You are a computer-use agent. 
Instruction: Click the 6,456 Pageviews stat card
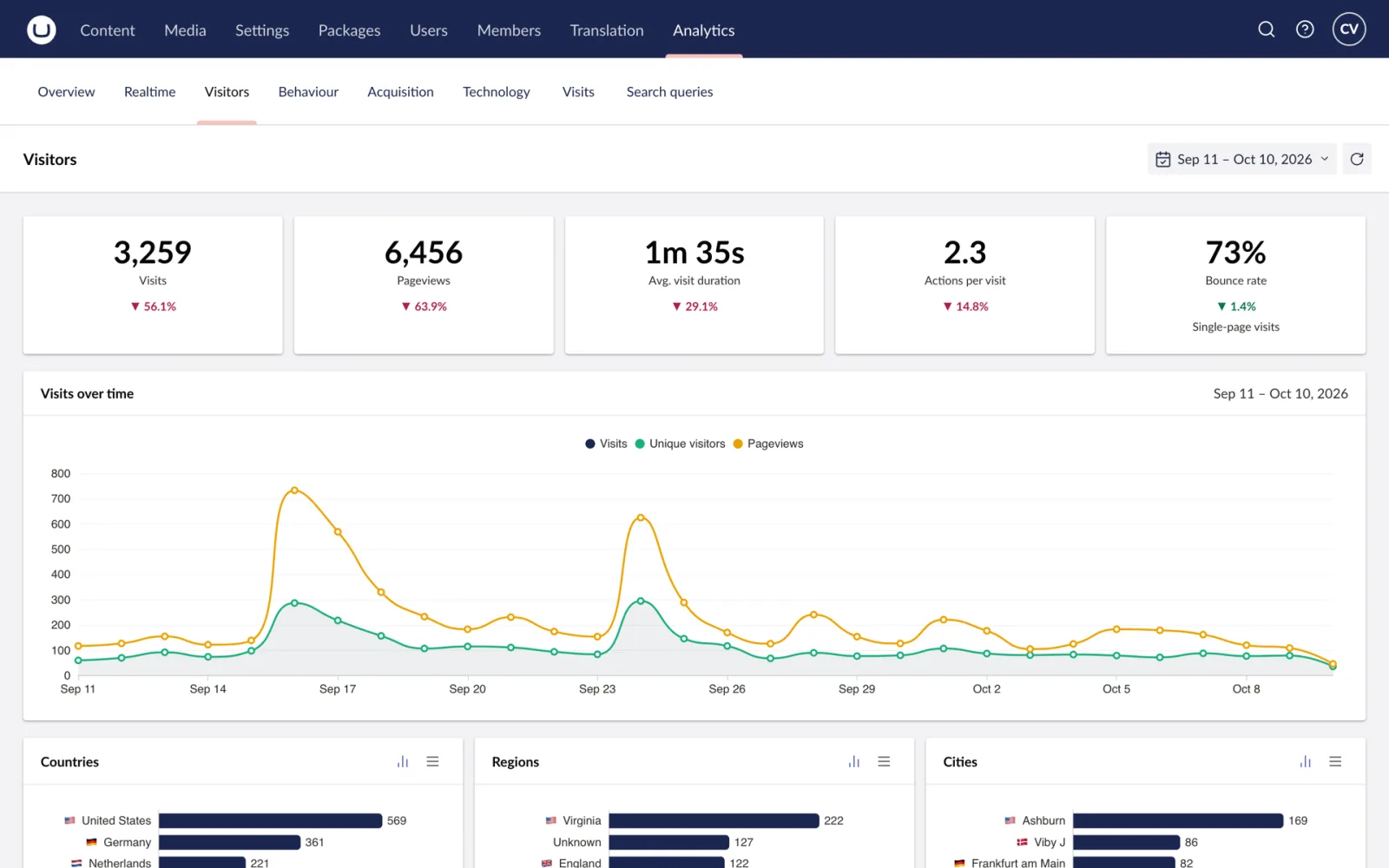click(424, 285)
